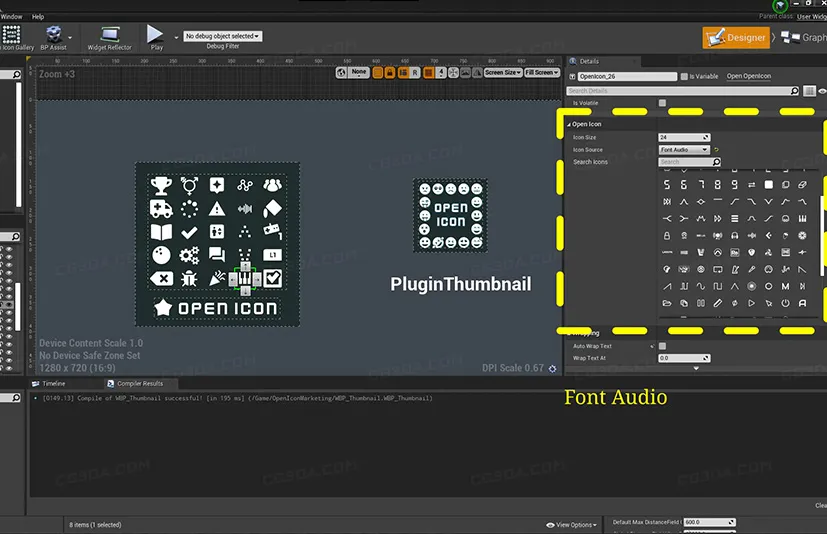Screen dimensions: 827x534
Task: Pick the headphones icon in grid
Action: (735, 235)
